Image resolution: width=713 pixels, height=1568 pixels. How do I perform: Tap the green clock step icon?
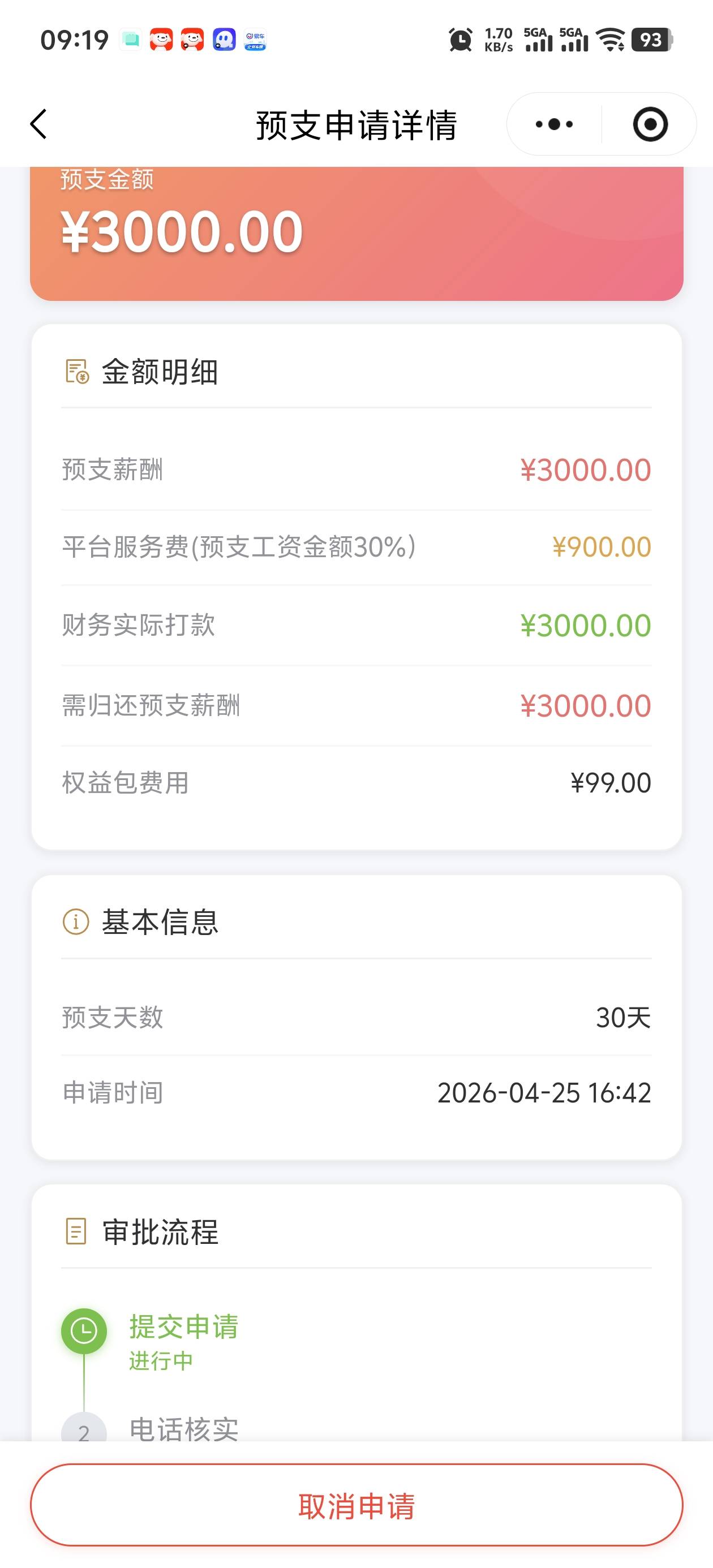click(84, 1331)
